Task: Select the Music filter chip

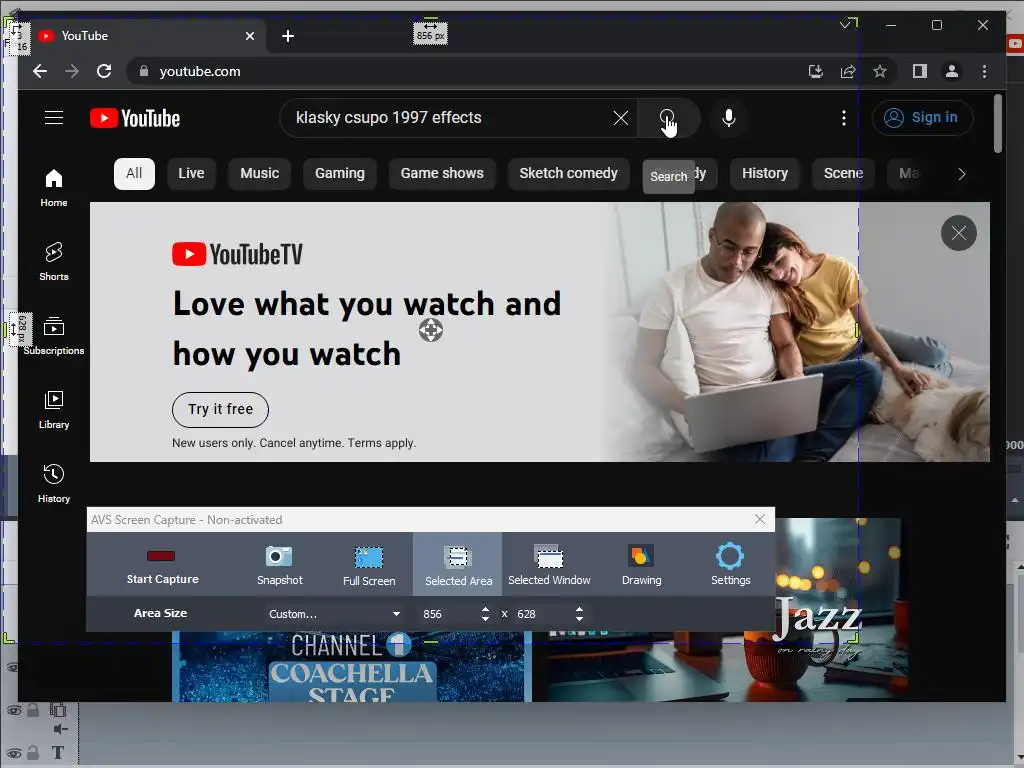Action: pyautogui.click(x=259, y=174)
